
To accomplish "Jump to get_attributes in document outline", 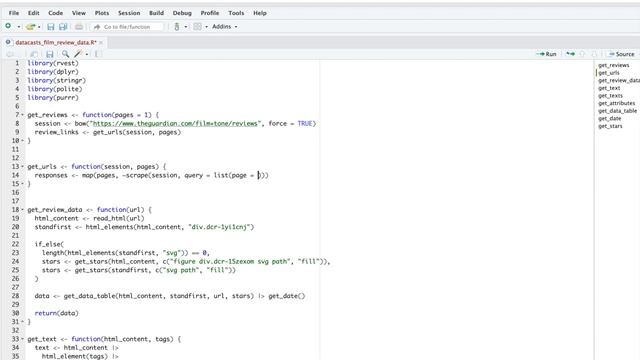I will coord(616,103).
